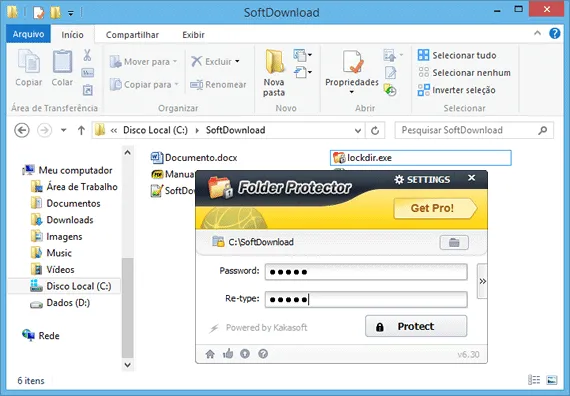
Task: Switch to the Início tab
Action: pyautogui.click(x=72, y=35)
